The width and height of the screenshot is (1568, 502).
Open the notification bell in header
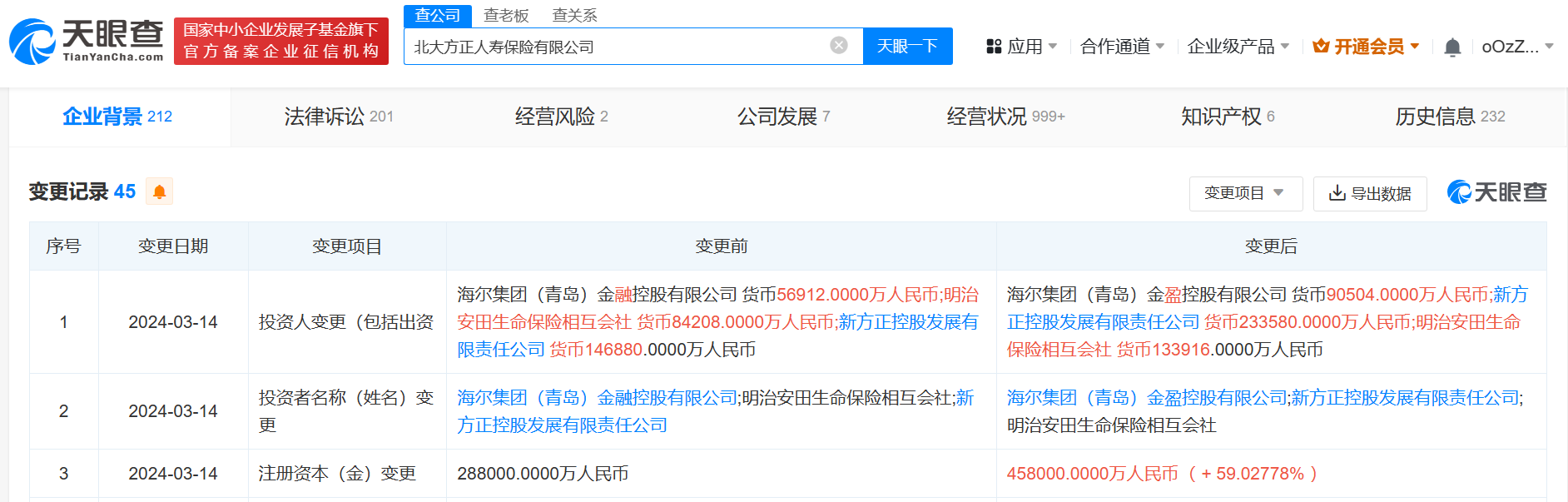coord(1452,47)
